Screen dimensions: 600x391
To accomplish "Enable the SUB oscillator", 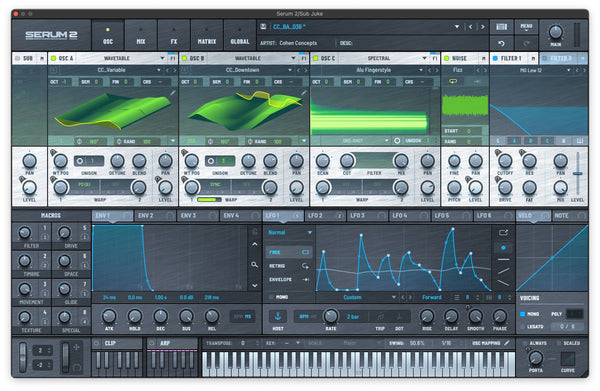I will point(17,58).
